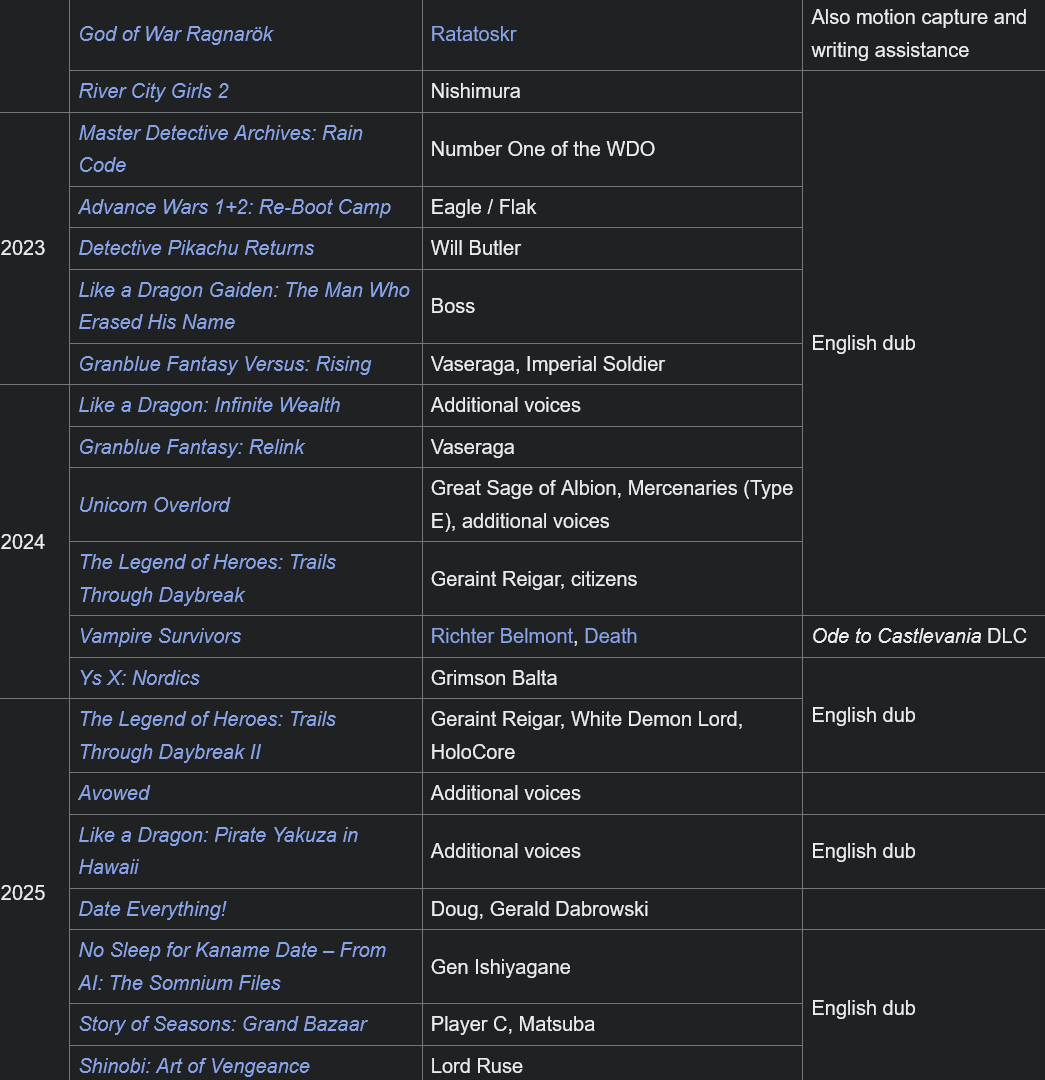The image size is (1045, 1080).
Task: Click 'Doug, Gerald Dabrowski' cell
Action: 612,908
